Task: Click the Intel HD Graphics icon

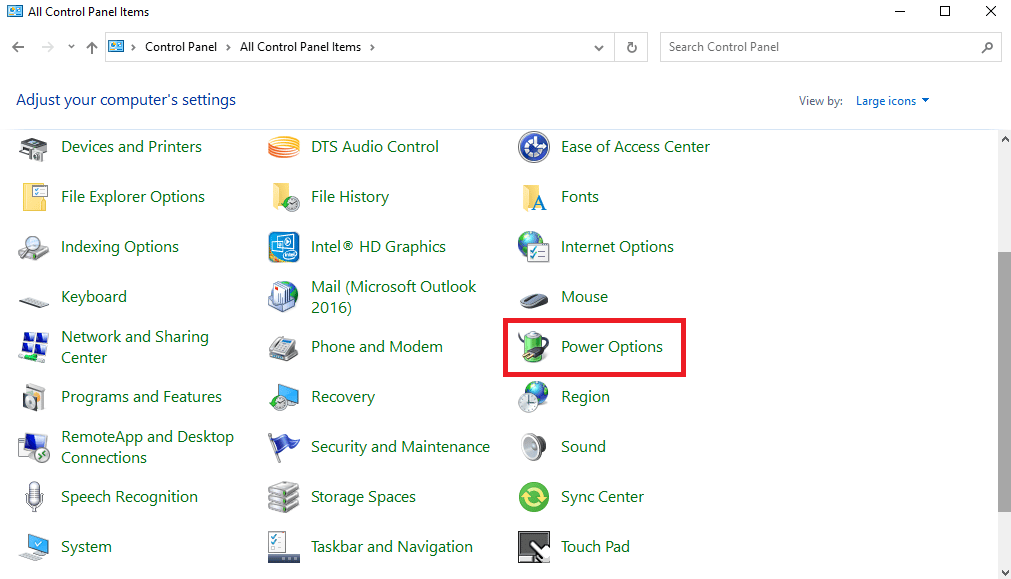Action: [x=284, y=247]
